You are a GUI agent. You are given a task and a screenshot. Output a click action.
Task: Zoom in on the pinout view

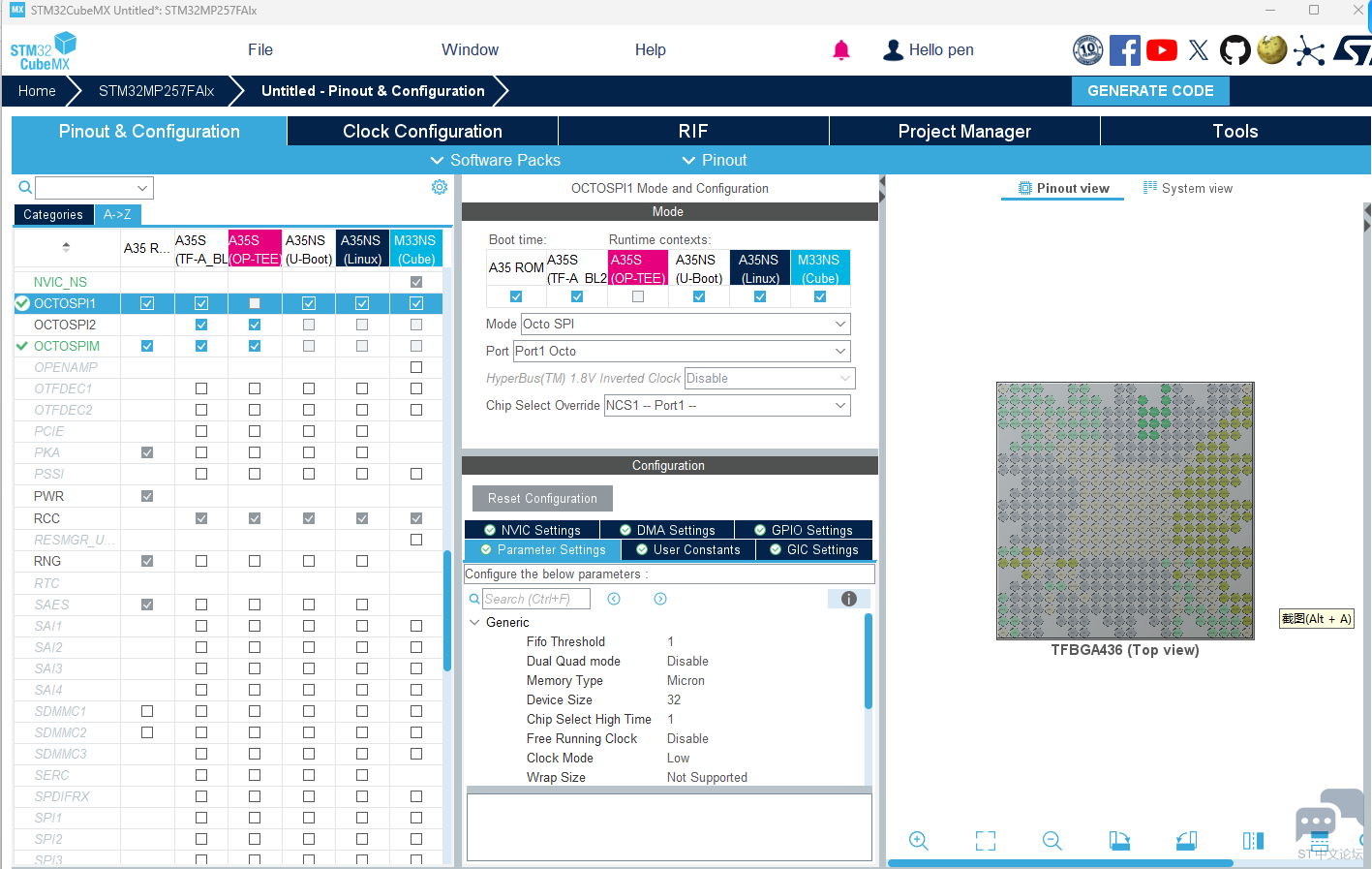point(919,841)
